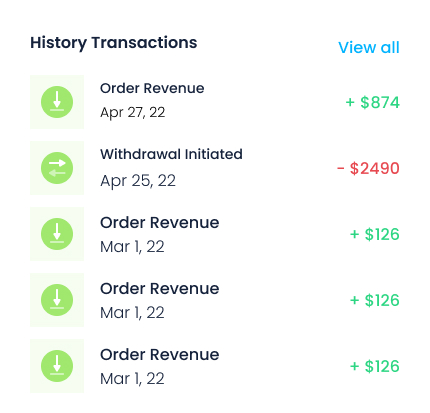Click the Mar 1, 22 date in last row
Image resolution: width=430 pixels, height=413 pixels.
132,379
